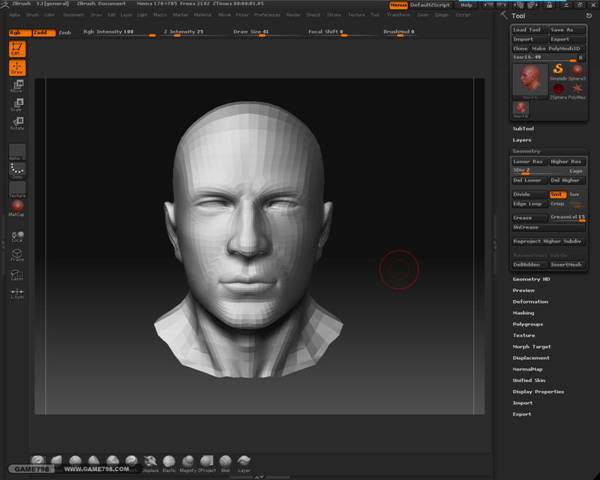Image resolution: width=600 pixels, height=480 pixels.
Task: Toggle the Smt option beside Divide
Action: [557, 194]
